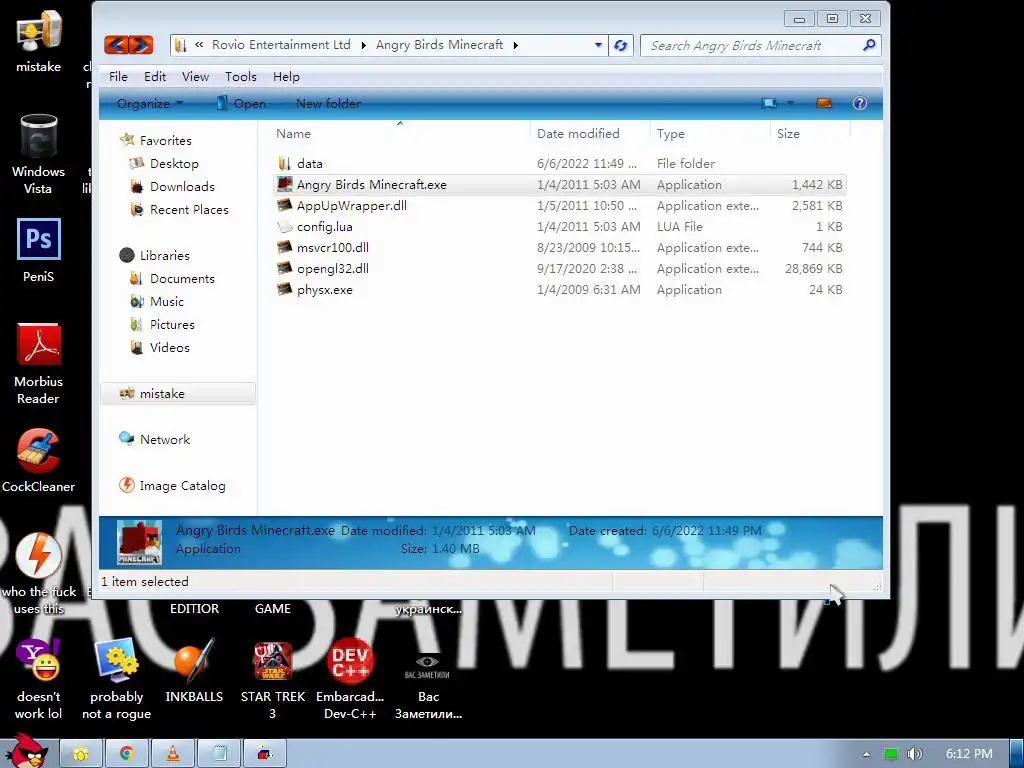Open view options dropdown arrow
This screenshot has height=768, width=1024.
coord(790,103)
